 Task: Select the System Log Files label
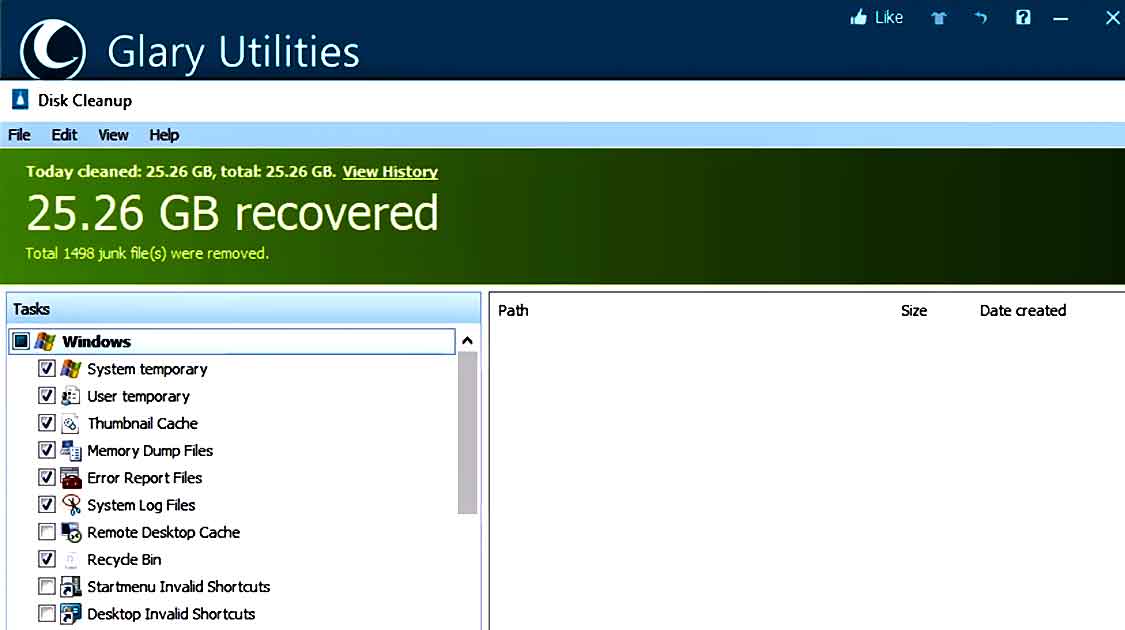(141, 505)
